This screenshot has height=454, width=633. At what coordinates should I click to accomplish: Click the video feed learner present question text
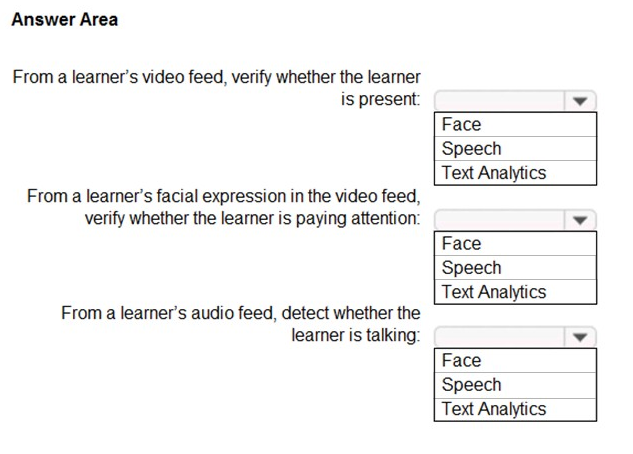point(217,88)
